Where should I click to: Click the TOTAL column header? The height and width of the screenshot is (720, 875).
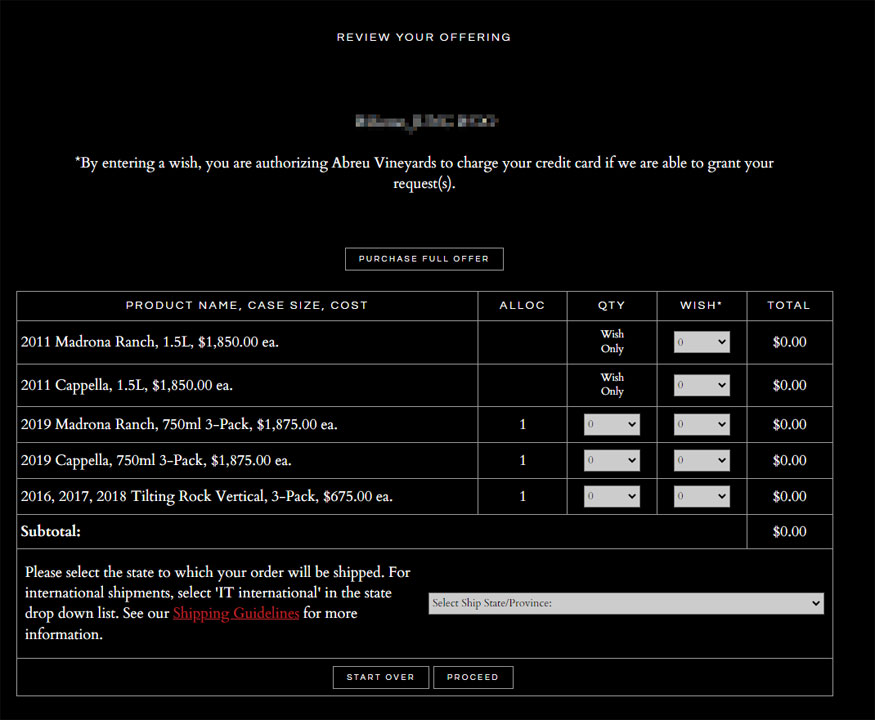(789, 305)
